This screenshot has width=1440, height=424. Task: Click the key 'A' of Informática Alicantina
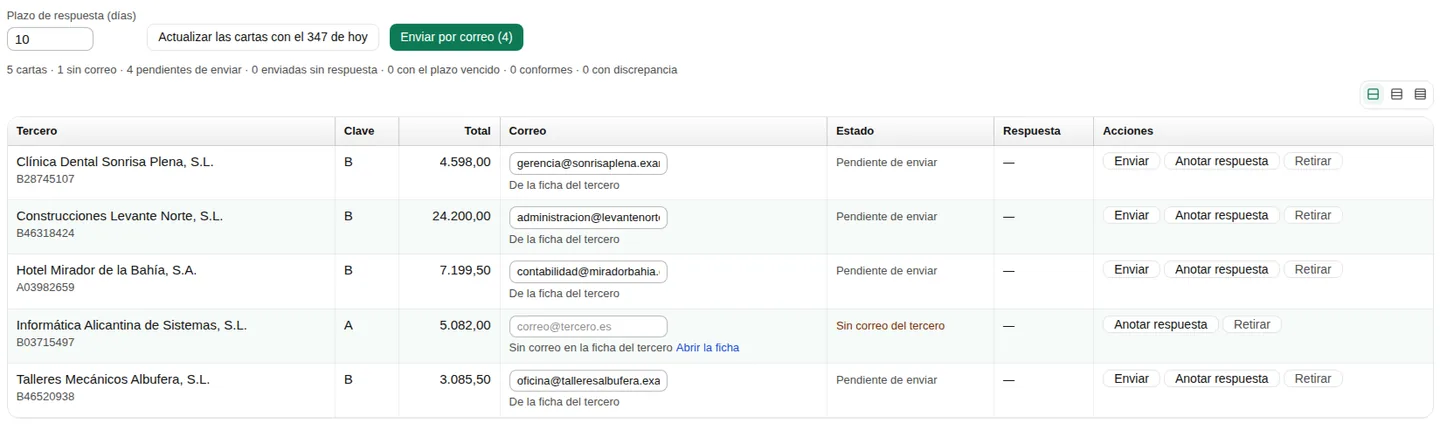click(x=348, y=325)
